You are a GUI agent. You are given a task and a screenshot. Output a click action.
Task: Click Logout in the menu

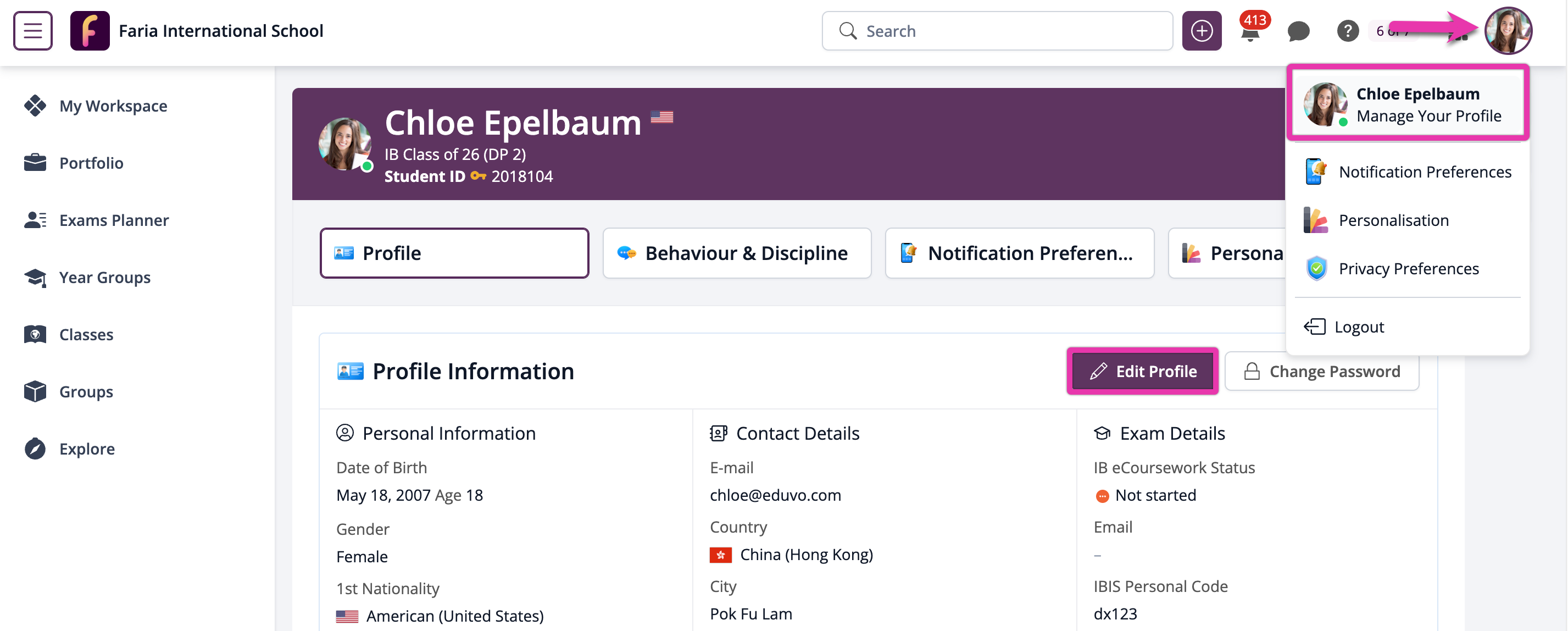point(1358,327)
